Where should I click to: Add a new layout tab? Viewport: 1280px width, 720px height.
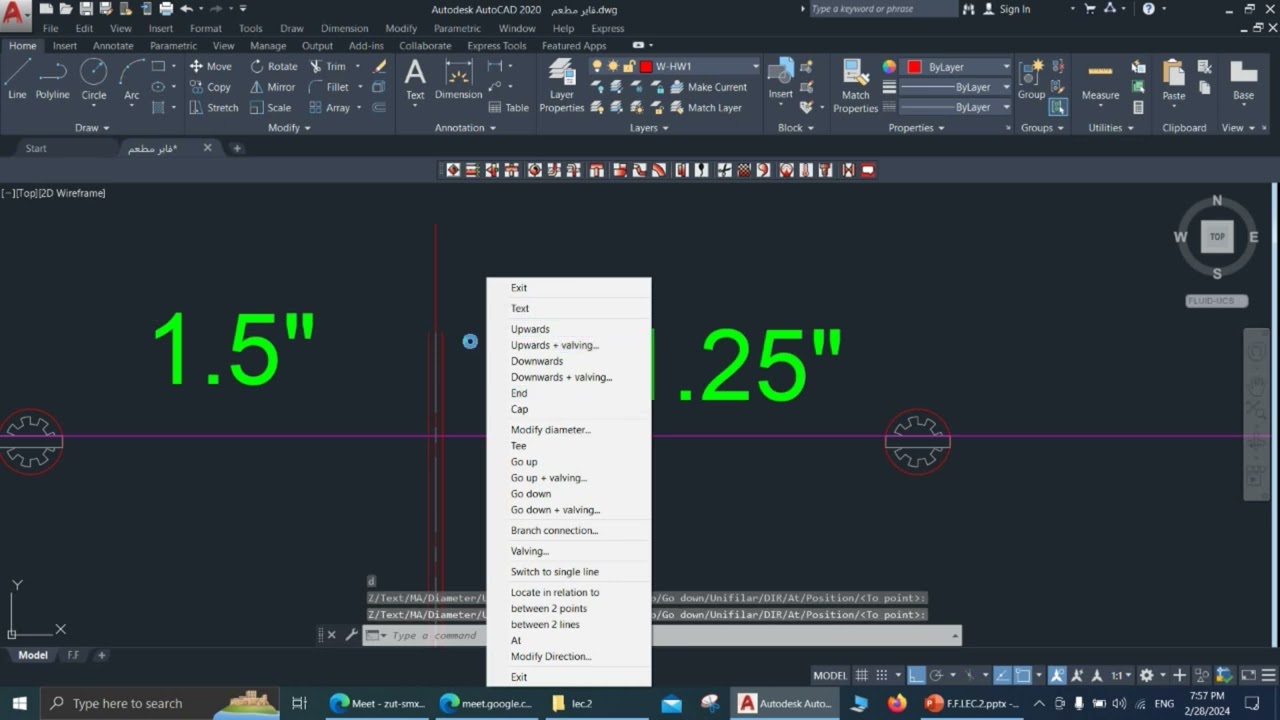pyautogui.click(x=101, y=655)
